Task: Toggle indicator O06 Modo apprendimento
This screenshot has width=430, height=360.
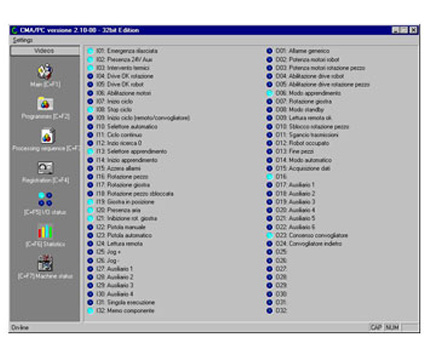Action: (x=269, y=93)
